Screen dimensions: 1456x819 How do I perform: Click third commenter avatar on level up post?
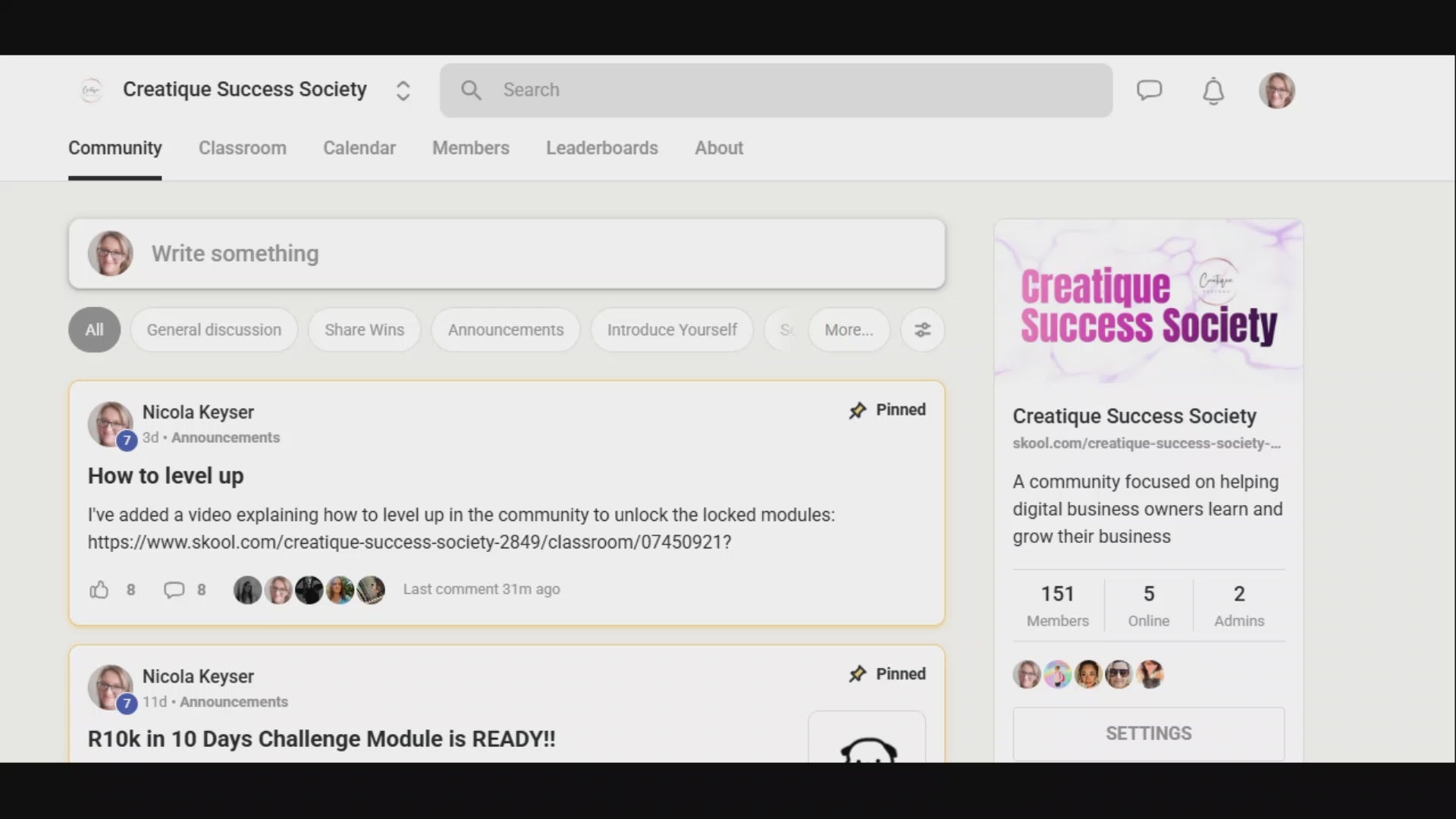[309, 590]
